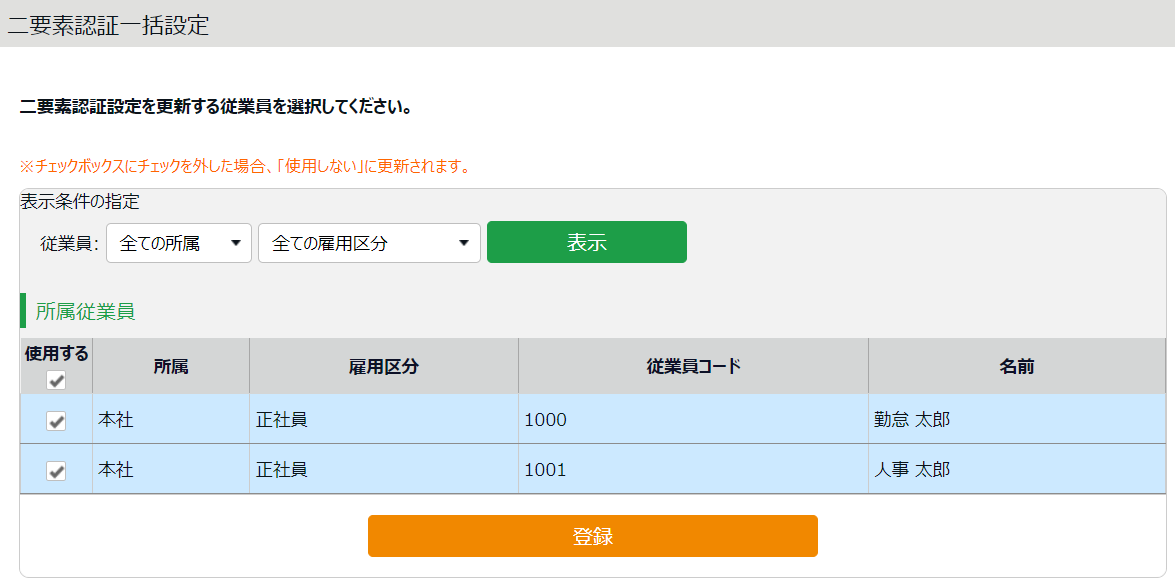Click the 所属従業員 section heading
1175x585 pixels.
(x=85, y=311)
